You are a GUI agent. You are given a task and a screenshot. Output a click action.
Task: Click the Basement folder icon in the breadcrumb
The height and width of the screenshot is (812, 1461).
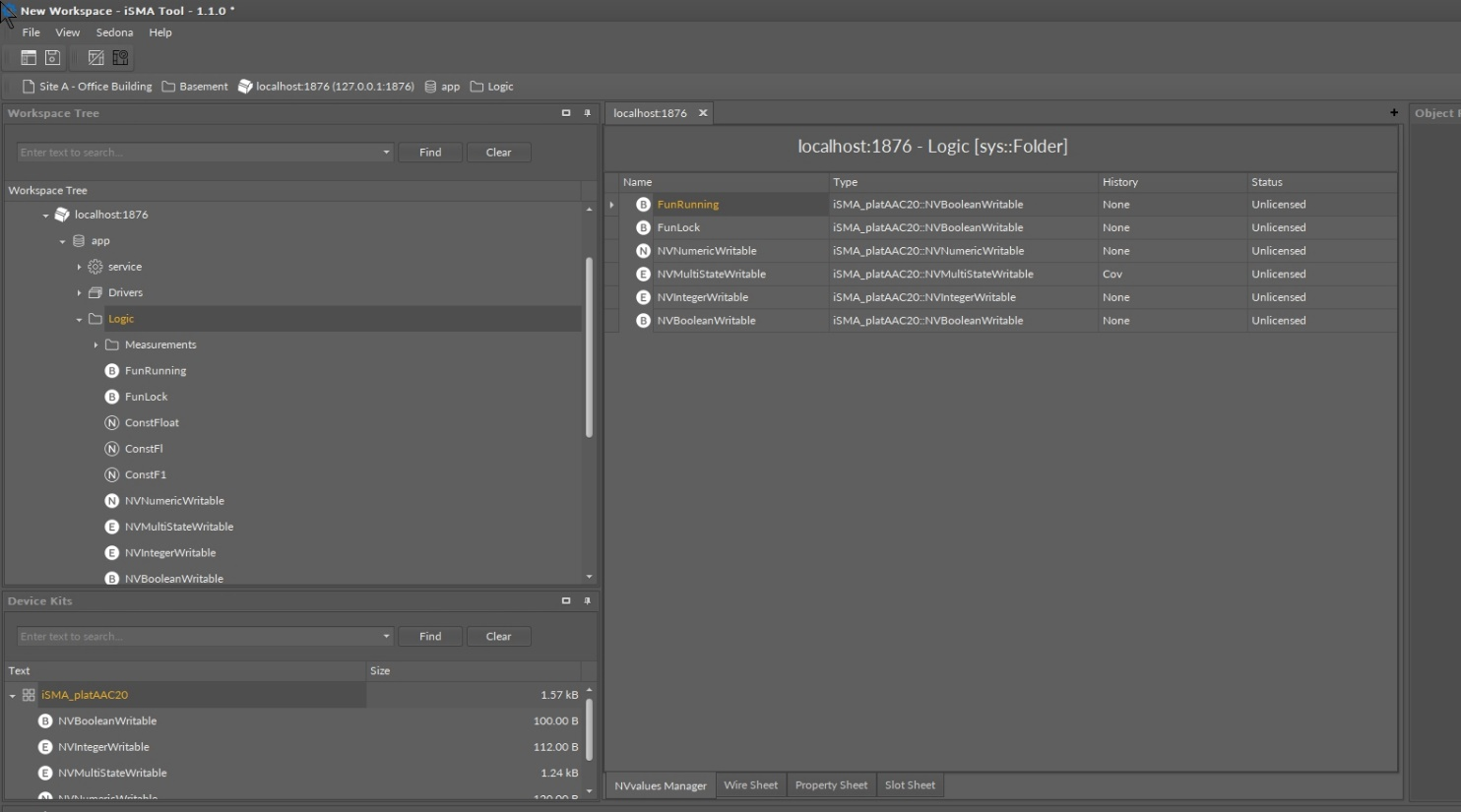169,86
